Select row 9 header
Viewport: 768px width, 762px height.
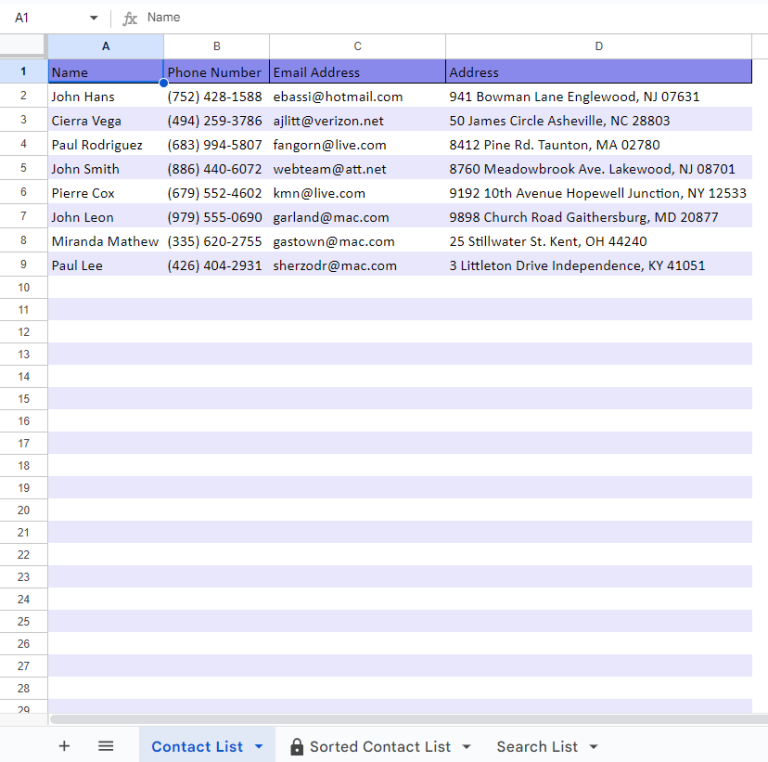(x=24, y=264)
